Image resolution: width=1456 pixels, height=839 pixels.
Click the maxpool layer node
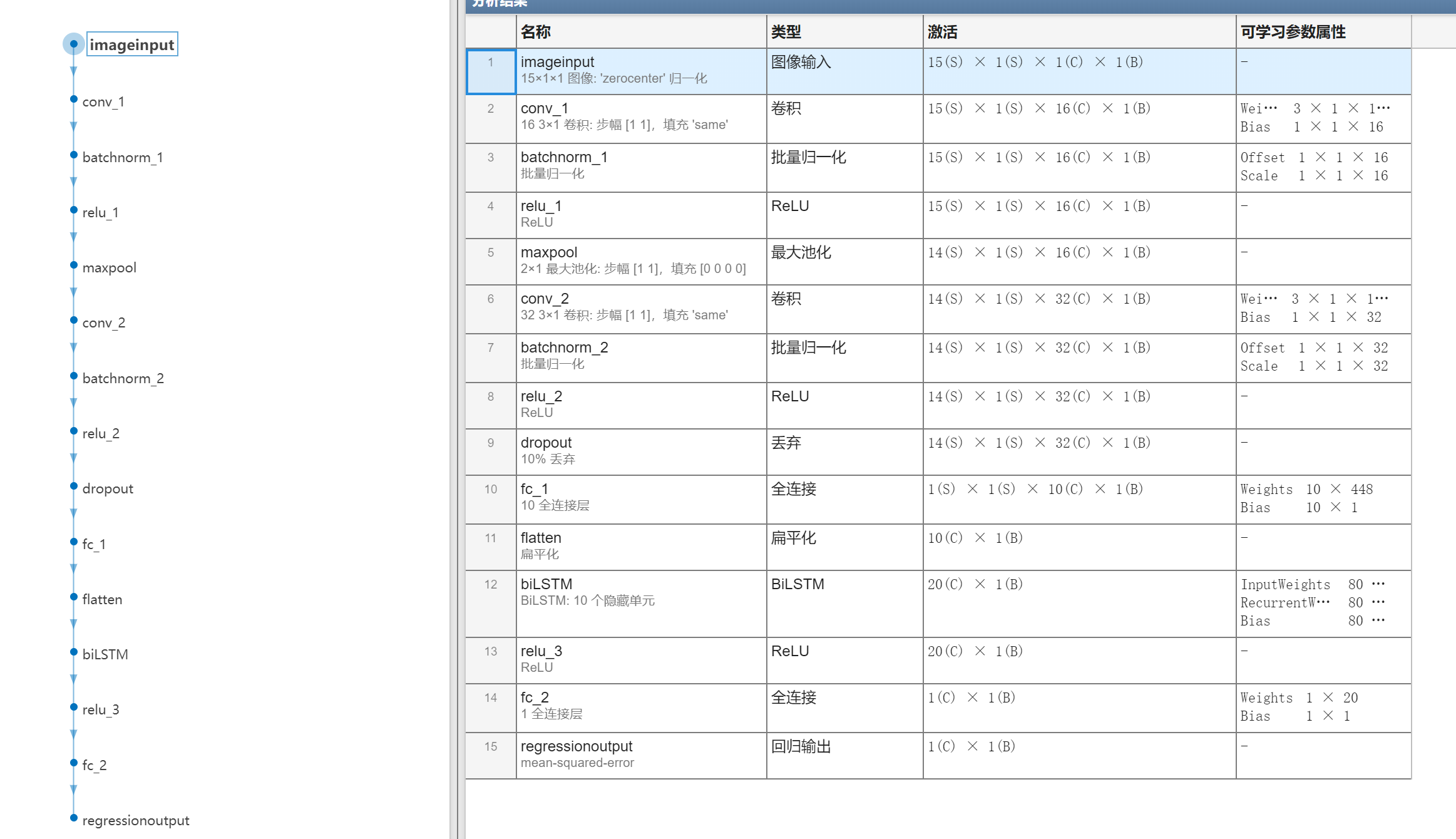[x=109, y=267]
